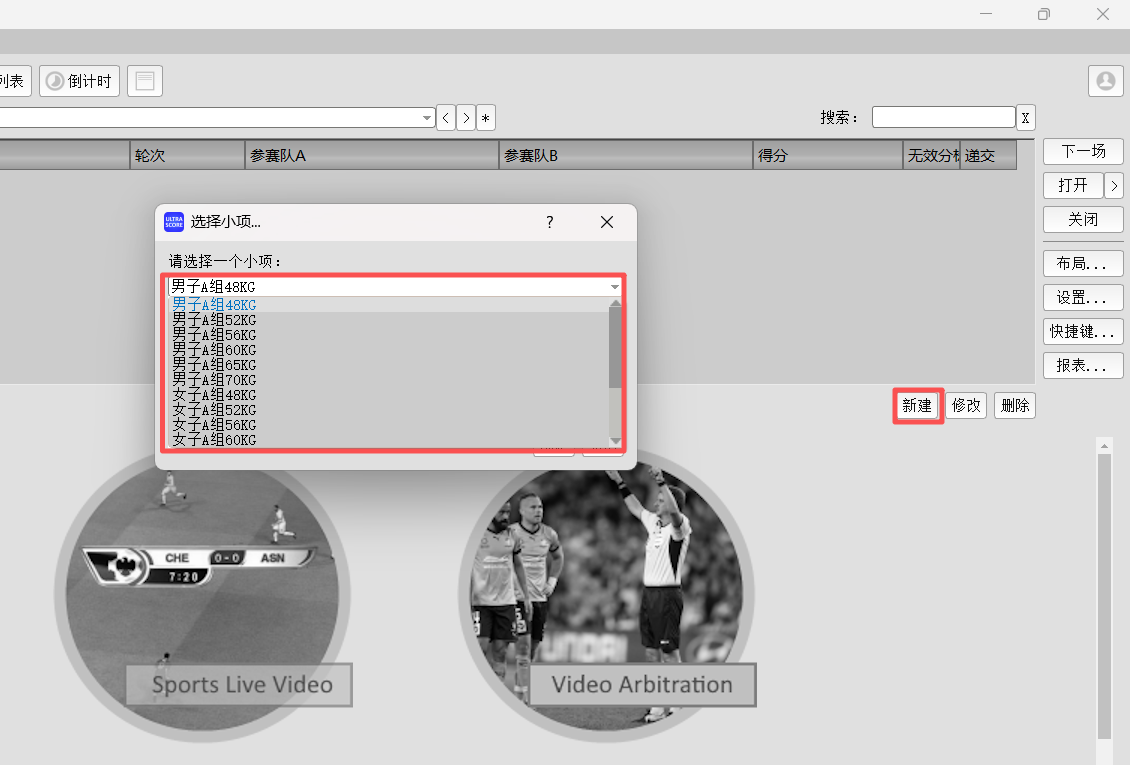This screenshot has height=765, width=1130.
Task: Open the top event dropdown list
Action: tap(427, 118)
